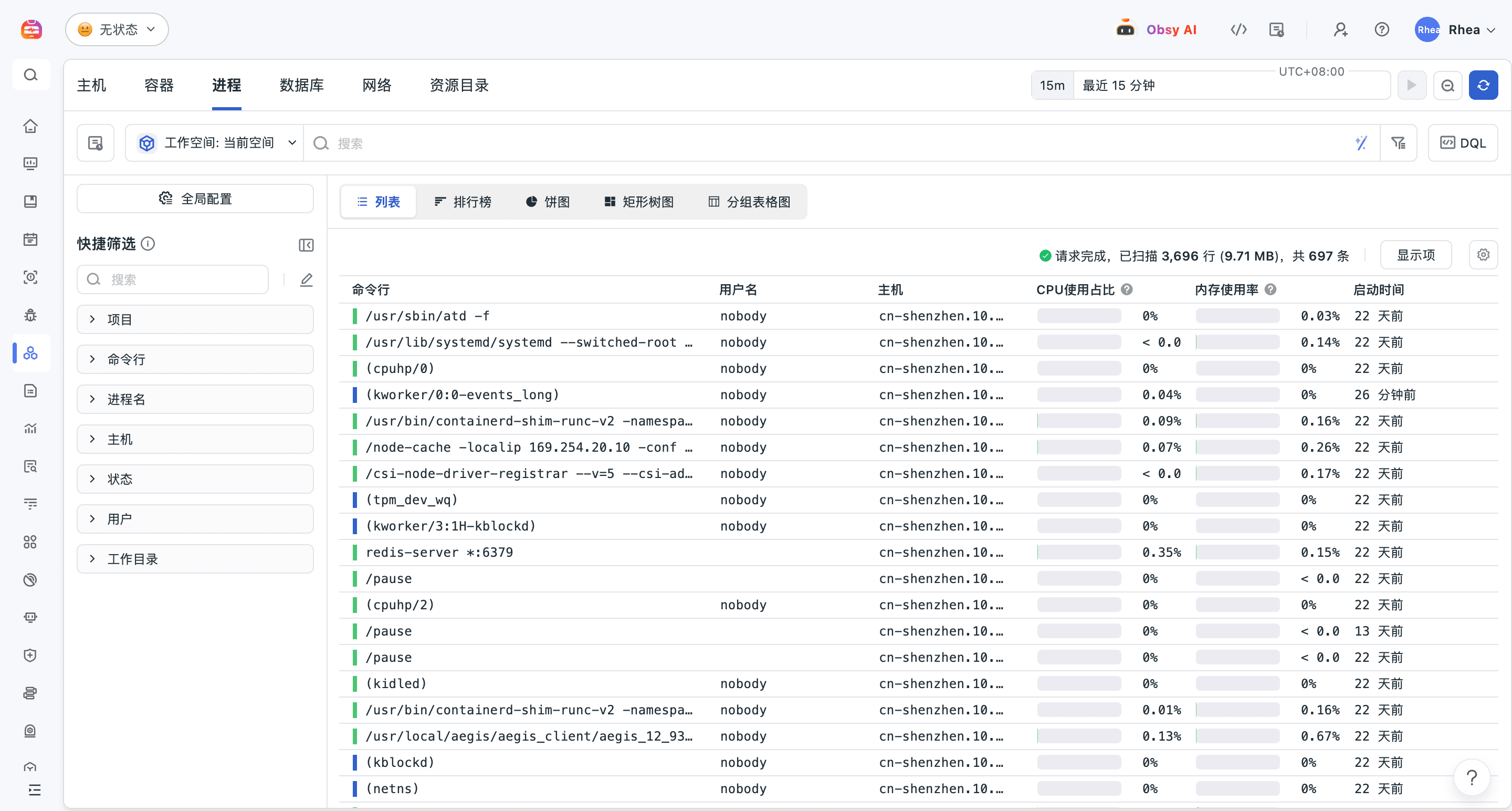Screen dimensions: 1512x811
Task: Click the Obsy AI link
Action: pos(1172,29)
